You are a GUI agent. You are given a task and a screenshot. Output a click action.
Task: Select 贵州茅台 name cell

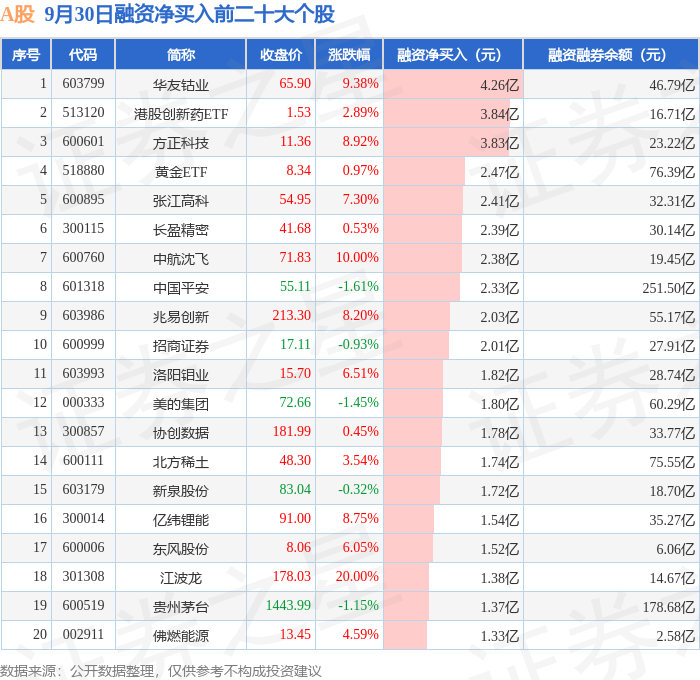(x=181, y=607)
